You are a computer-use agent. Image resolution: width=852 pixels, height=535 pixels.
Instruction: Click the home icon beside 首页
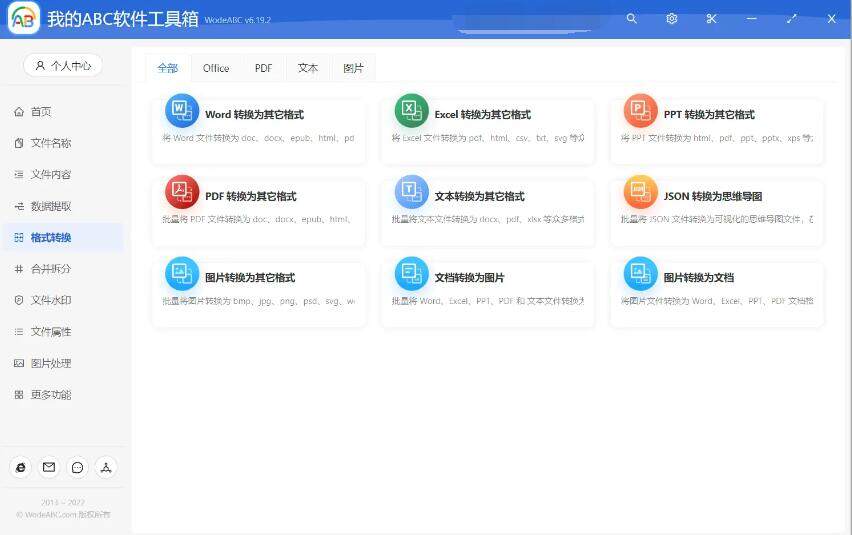[x=19, y=112]
